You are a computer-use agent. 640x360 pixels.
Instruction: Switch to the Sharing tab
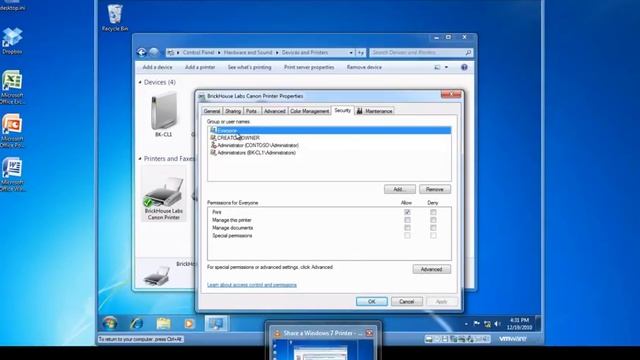(x=233, y=111)
